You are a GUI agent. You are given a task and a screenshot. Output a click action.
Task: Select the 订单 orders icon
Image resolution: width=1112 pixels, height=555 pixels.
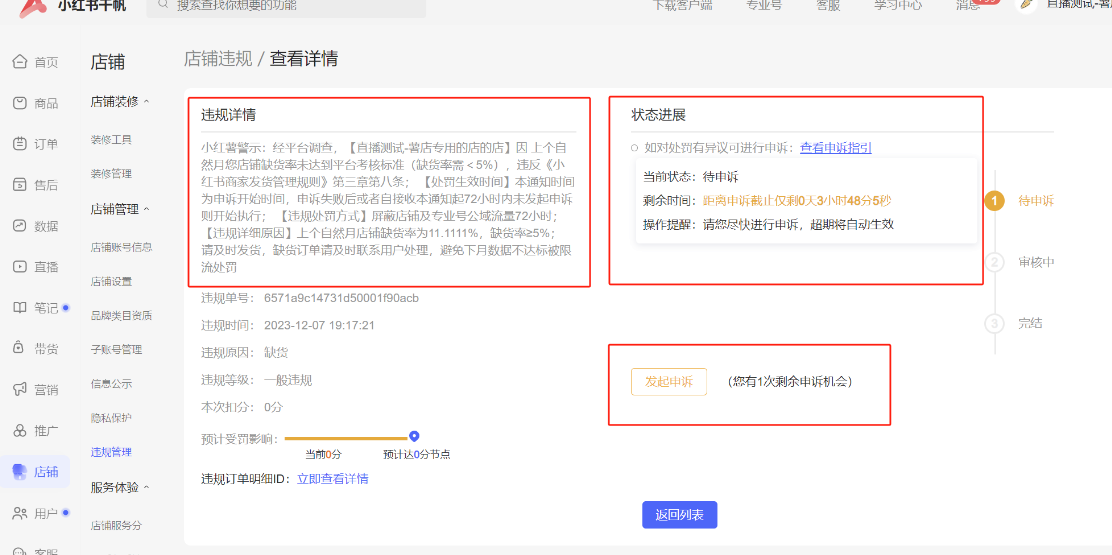[x=20, y=144]
